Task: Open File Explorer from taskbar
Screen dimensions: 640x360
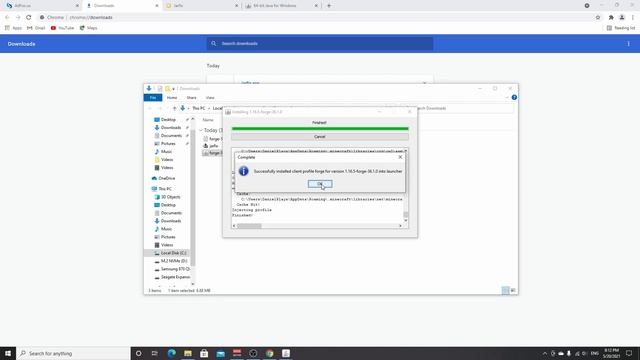Action: pyautogui.click(x=188, y=353)
